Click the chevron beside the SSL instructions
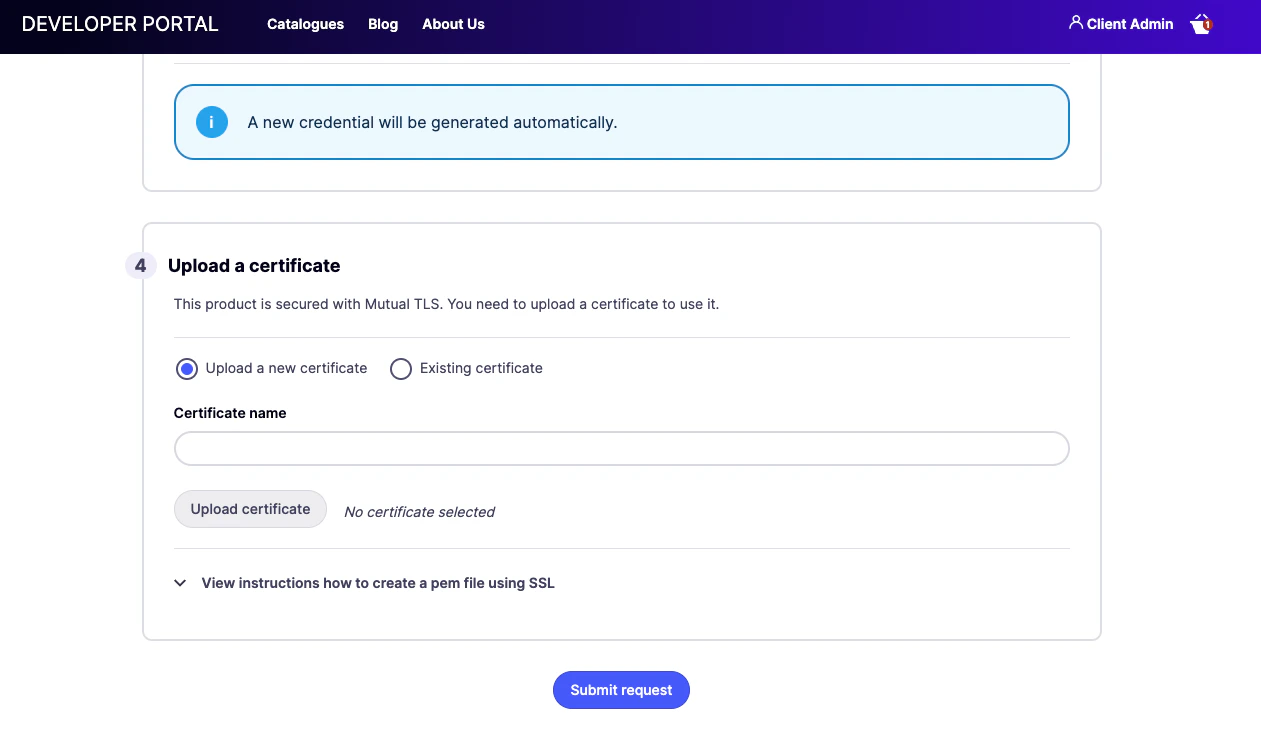 (180, 582)
